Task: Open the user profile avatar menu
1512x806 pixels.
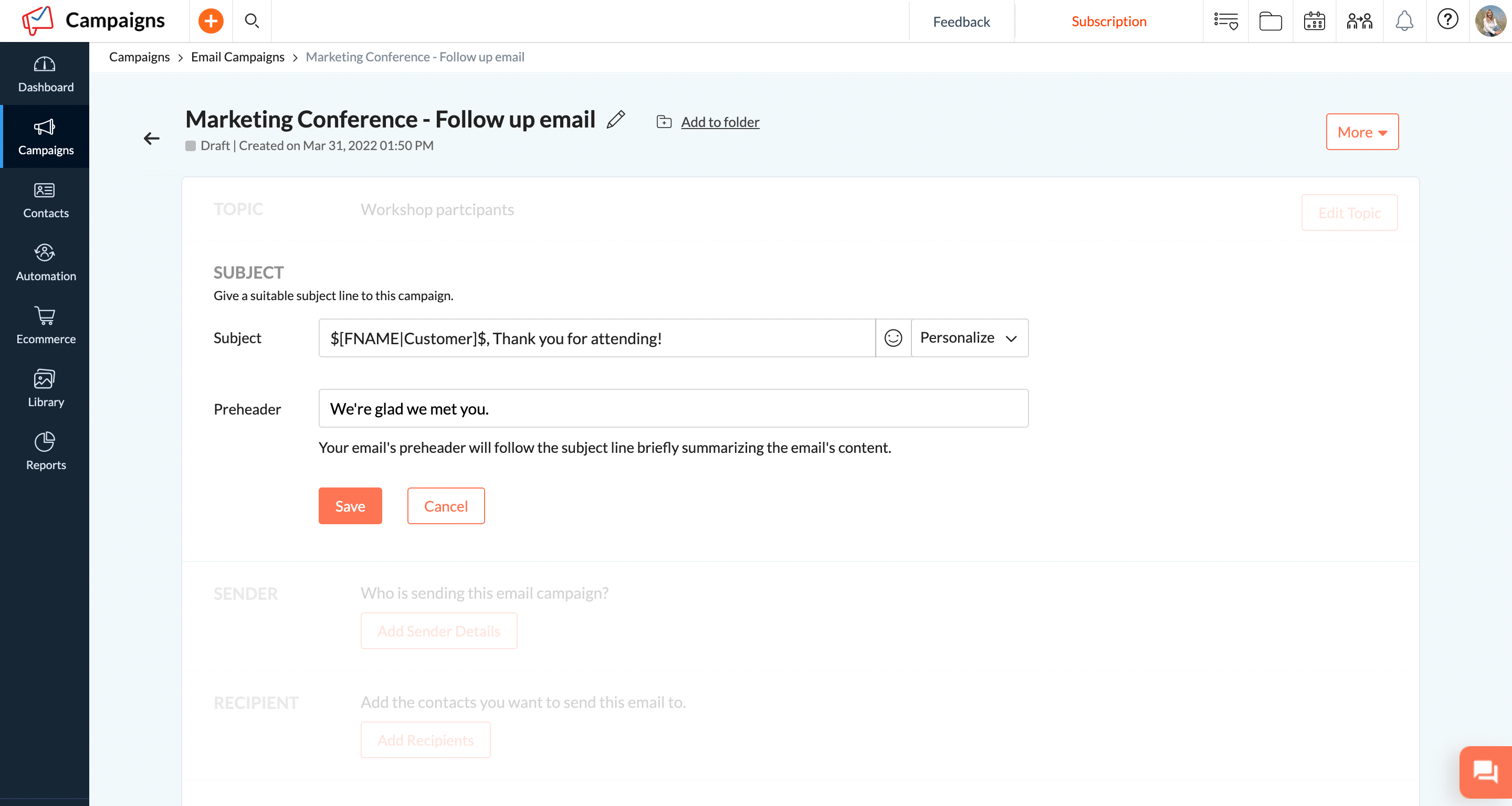Action: point(1490,21)
